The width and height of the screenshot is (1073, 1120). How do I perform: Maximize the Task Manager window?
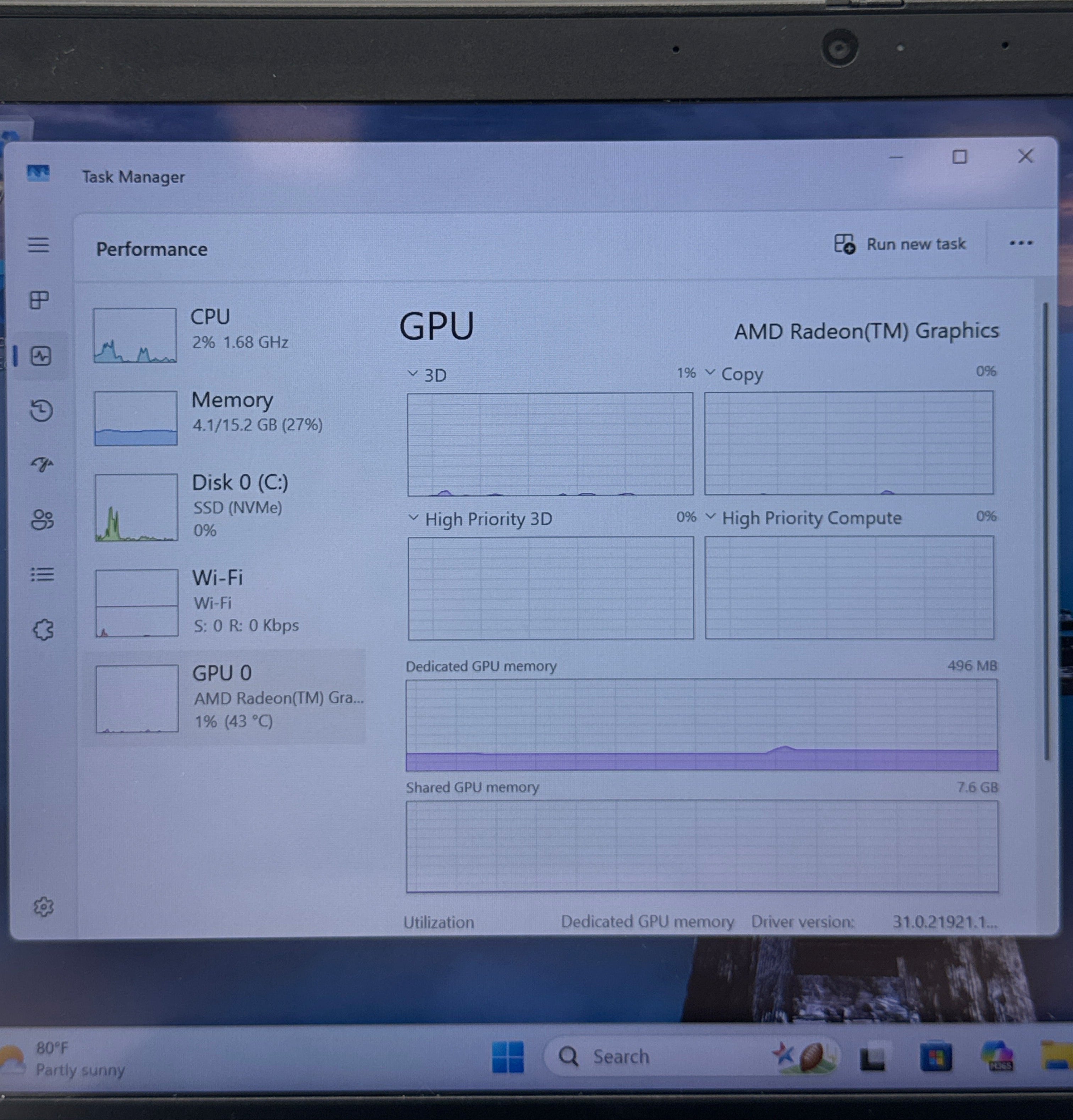pyautogui.click(x=960, y=156)
